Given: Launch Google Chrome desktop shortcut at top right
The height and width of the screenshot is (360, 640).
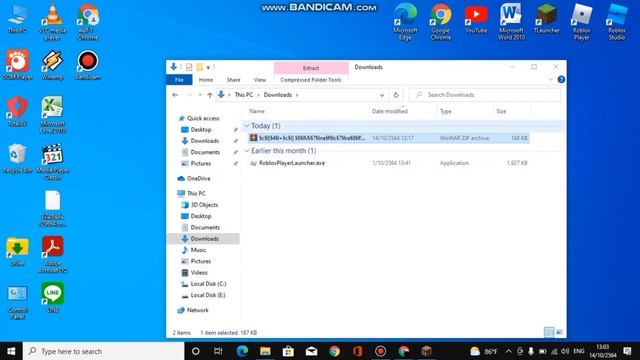Looking at the screenshot, I should [x=441, y=22].
